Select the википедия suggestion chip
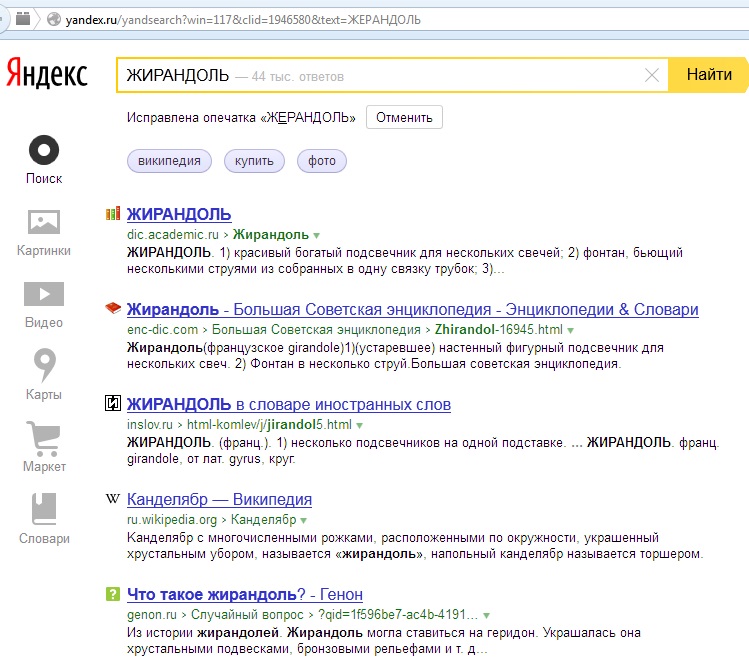The image size is (749, 661). point(169,161)
